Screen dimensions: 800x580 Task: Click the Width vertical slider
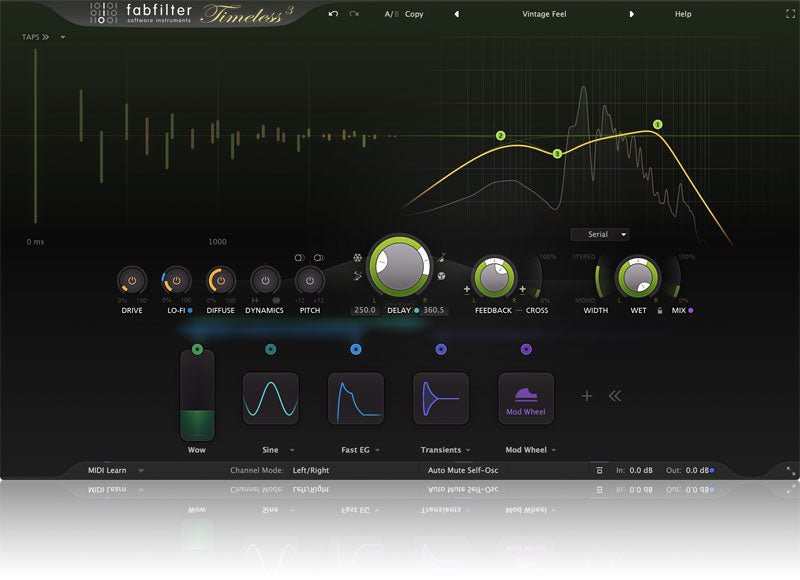[599, 275]
